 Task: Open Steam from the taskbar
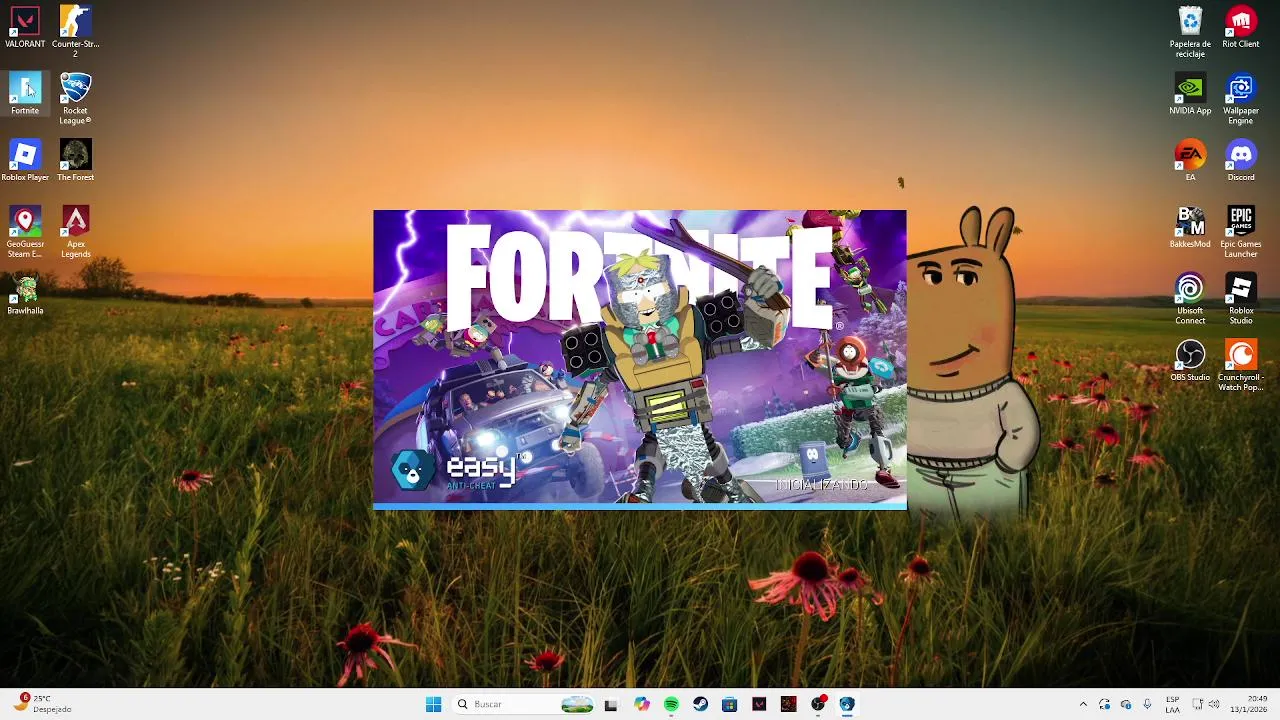pos(700,704)
